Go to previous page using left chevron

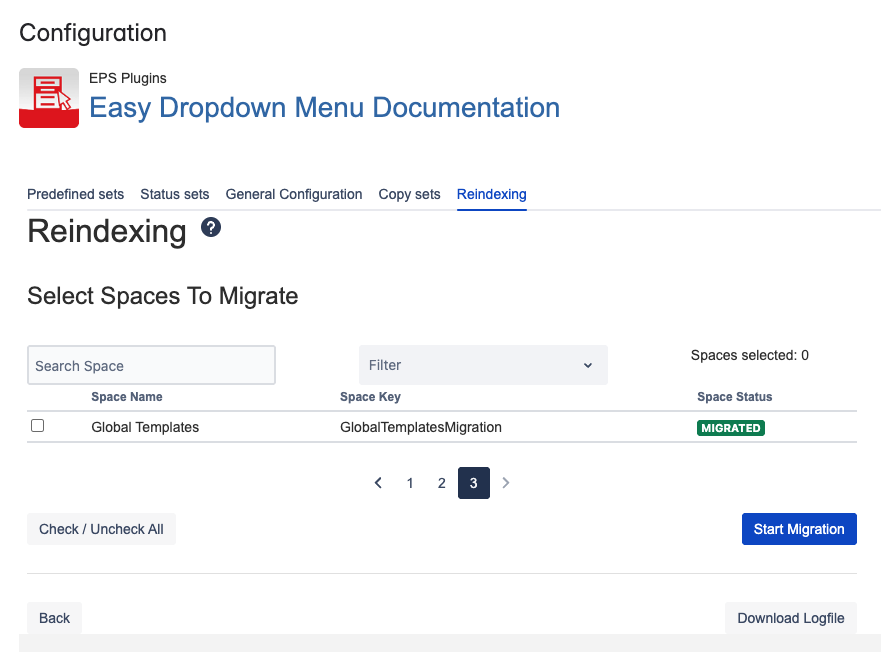[x=378, y=483]
